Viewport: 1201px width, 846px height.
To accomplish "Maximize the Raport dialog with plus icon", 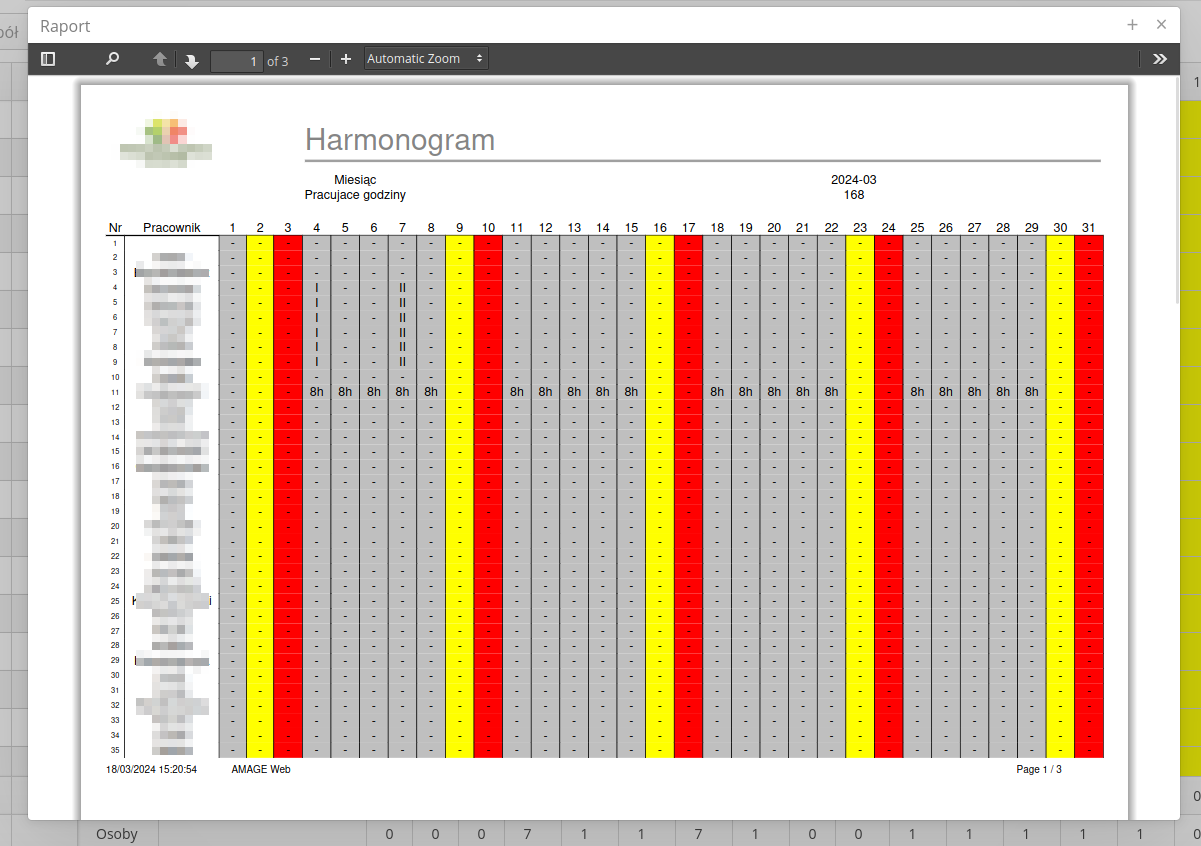I will coord(1132,25).
